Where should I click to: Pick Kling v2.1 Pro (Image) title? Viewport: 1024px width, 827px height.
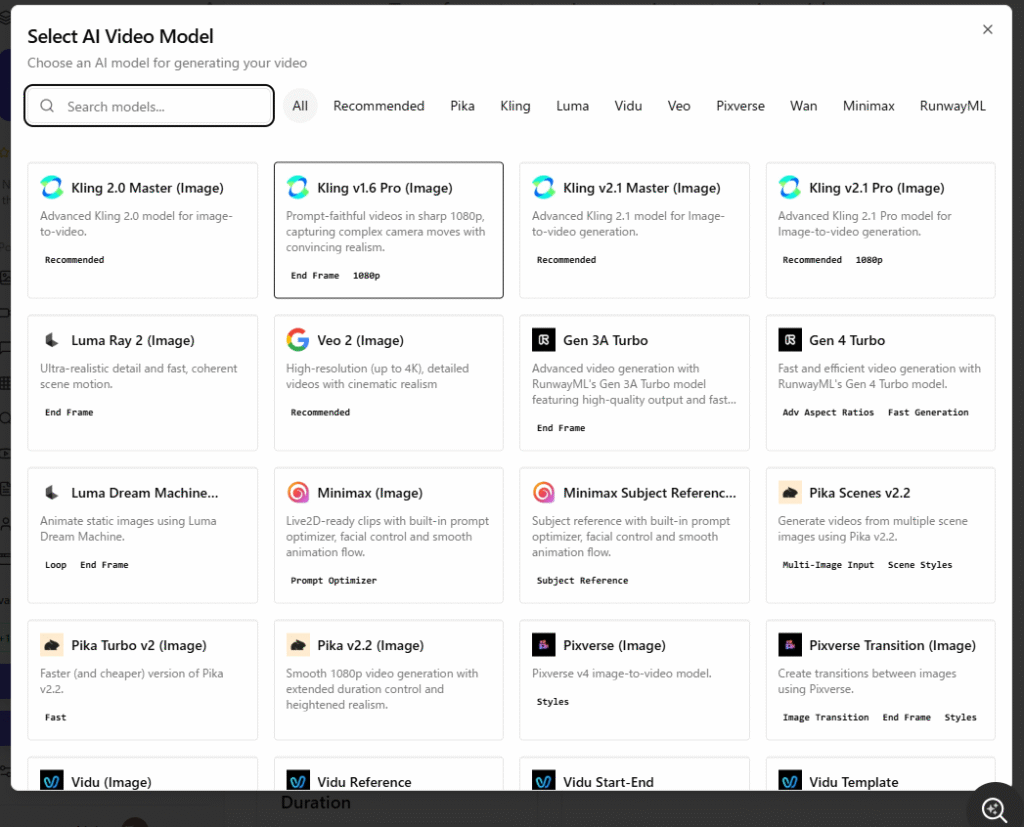(x=876, y=188)
